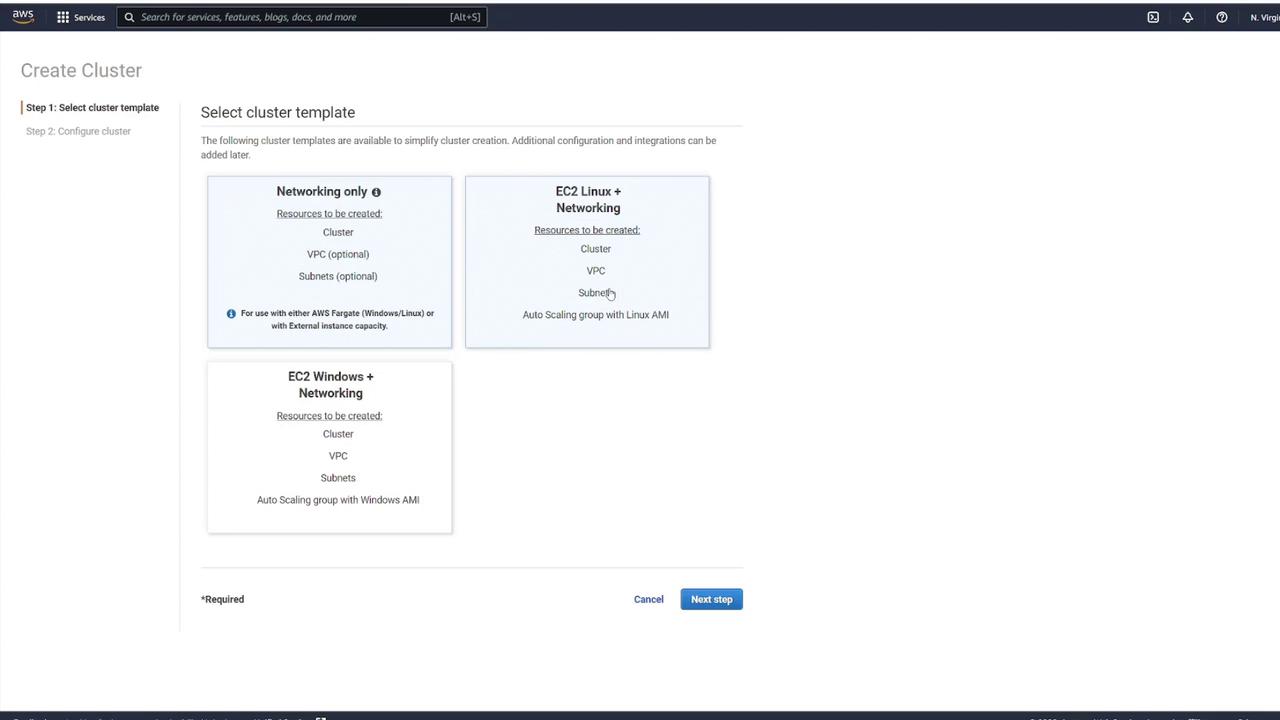Click "Resources to be created:" in Networking only card
The width and height of the screenshot is (1280, 720).
click(x=329, y=214)
